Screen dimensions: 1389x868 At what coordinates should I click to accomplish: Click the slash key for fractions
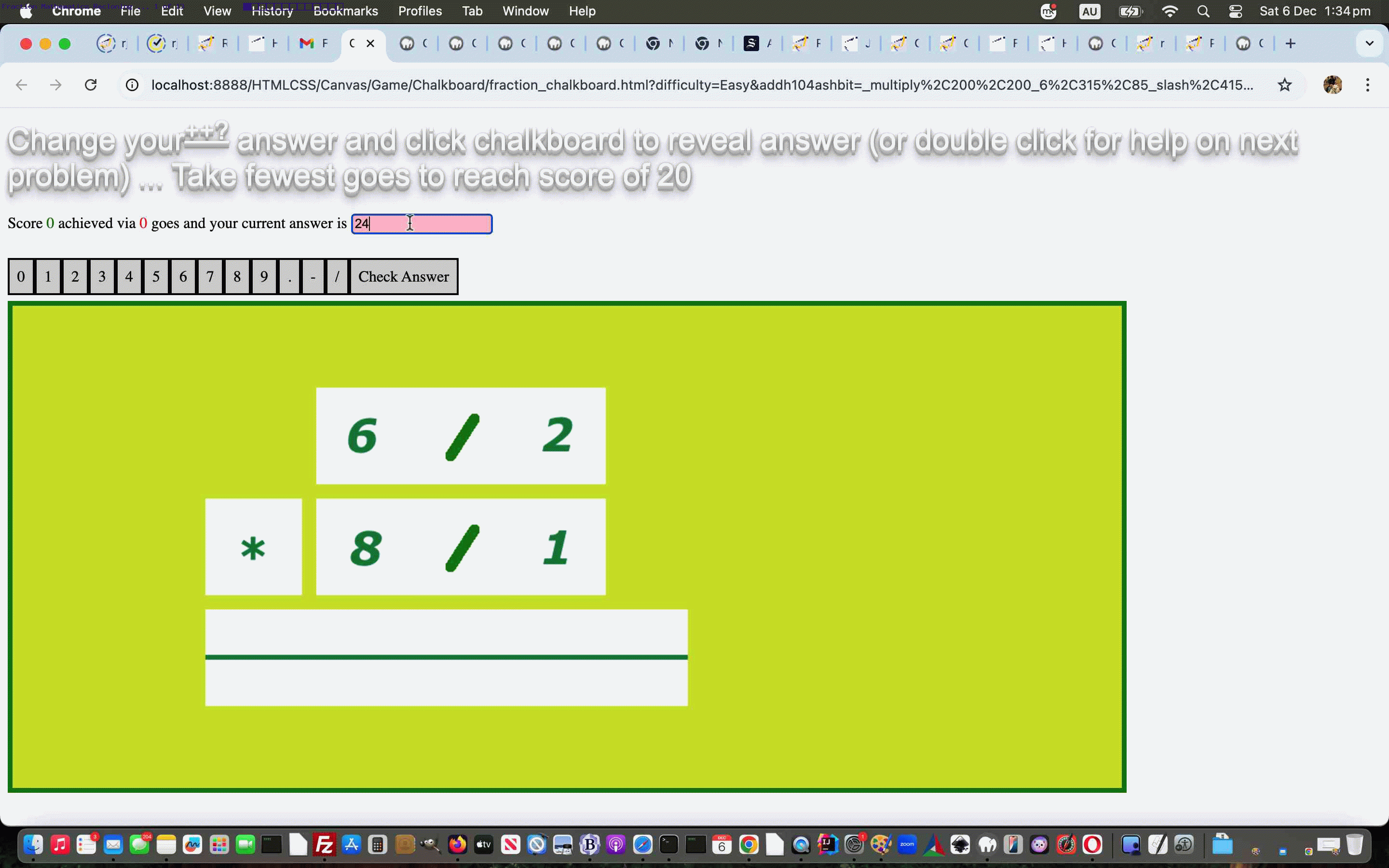[337, 276]
